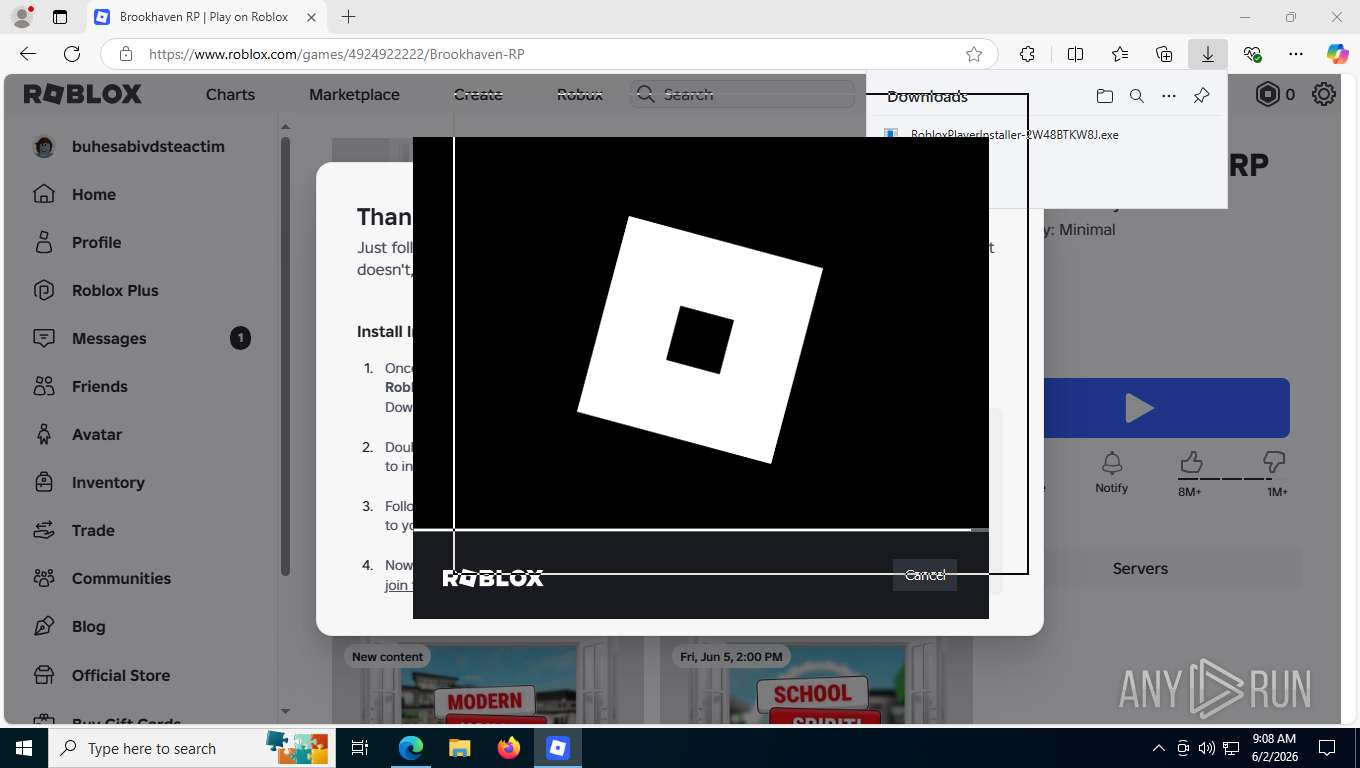Go back in the browser

[28, 54]
